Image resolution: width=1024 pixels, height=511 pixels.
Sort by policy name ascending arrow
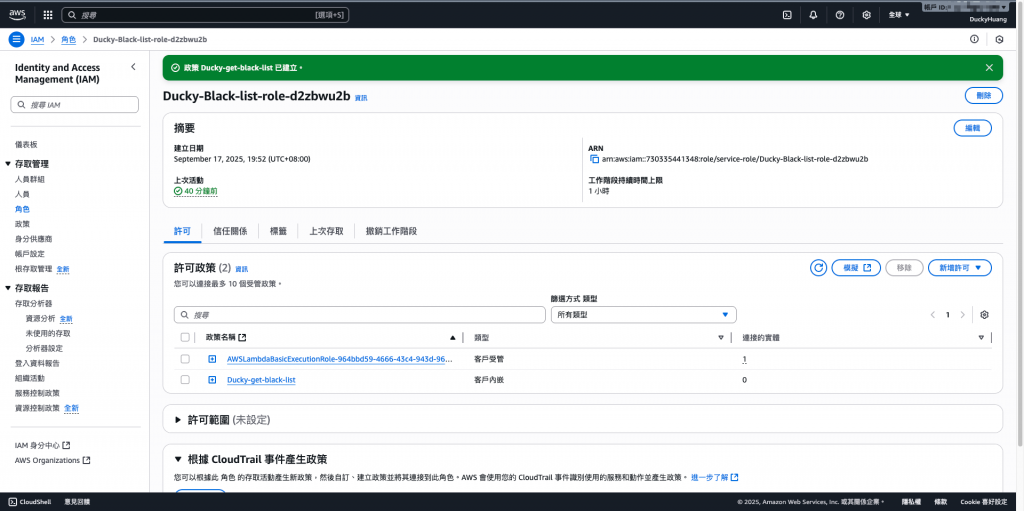point(453,338)
